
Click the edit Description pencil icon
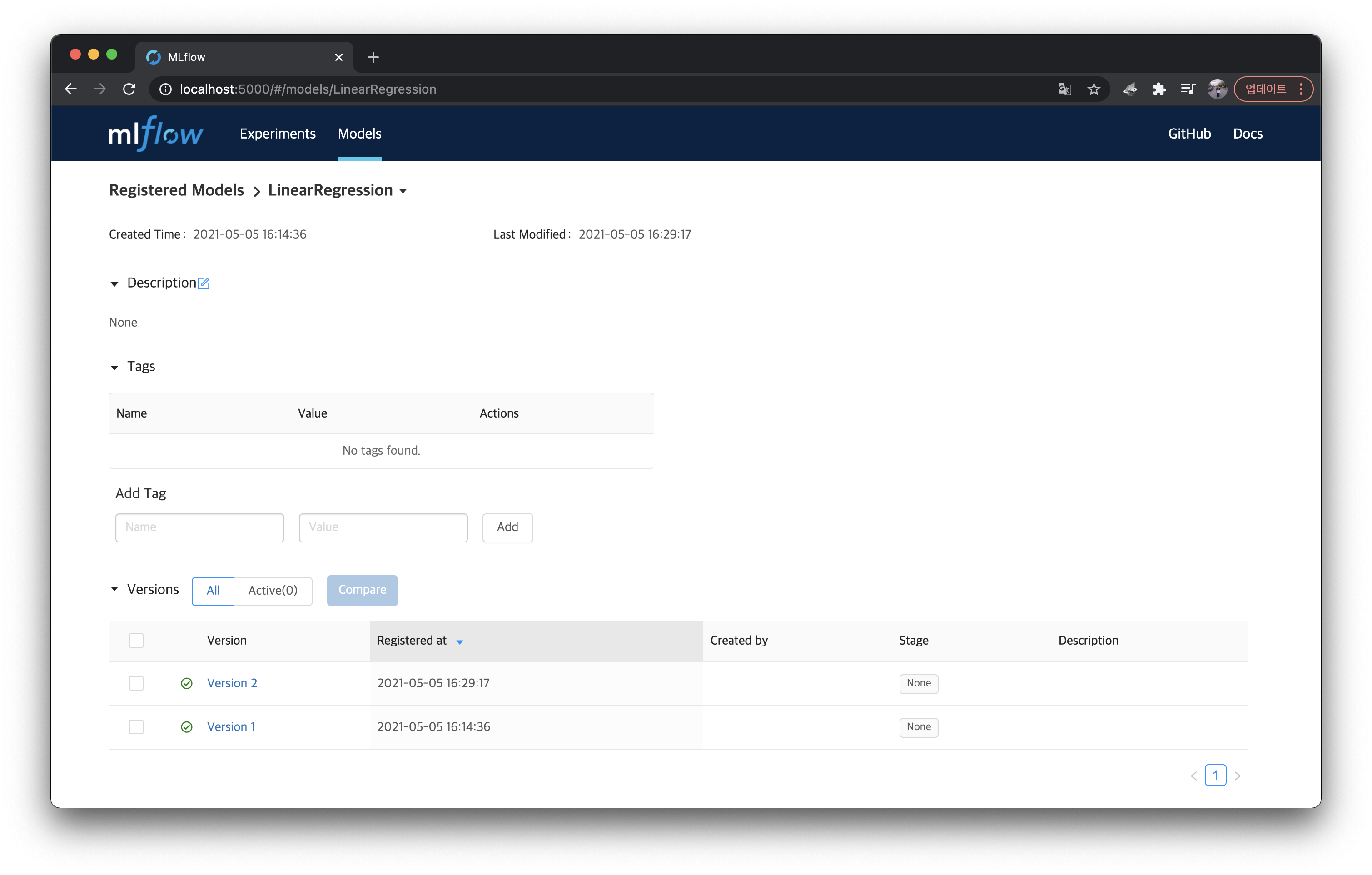204,283
